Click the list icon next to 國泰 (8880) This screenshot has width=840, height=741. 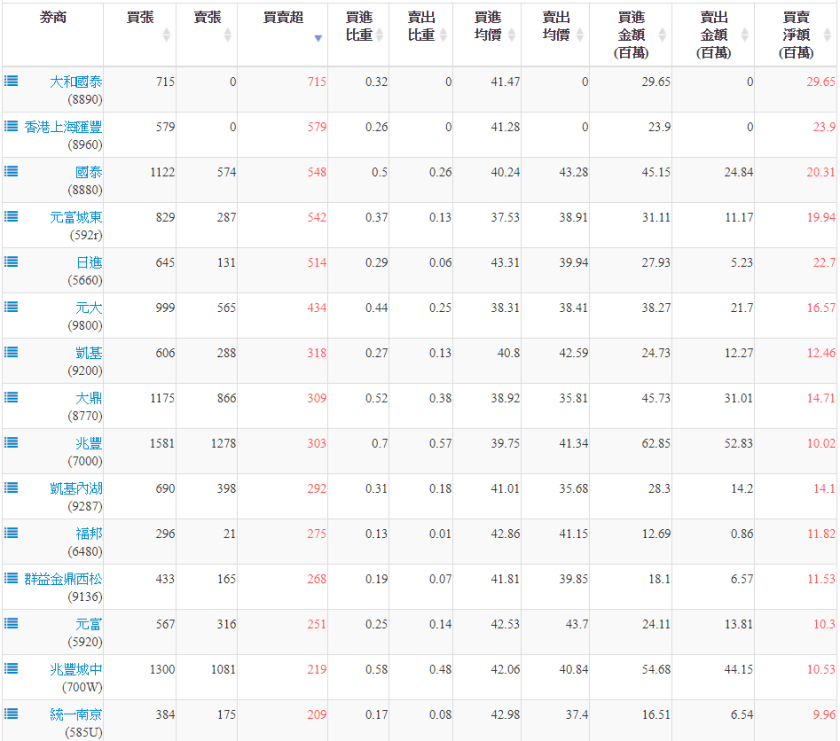coord(10,171)
